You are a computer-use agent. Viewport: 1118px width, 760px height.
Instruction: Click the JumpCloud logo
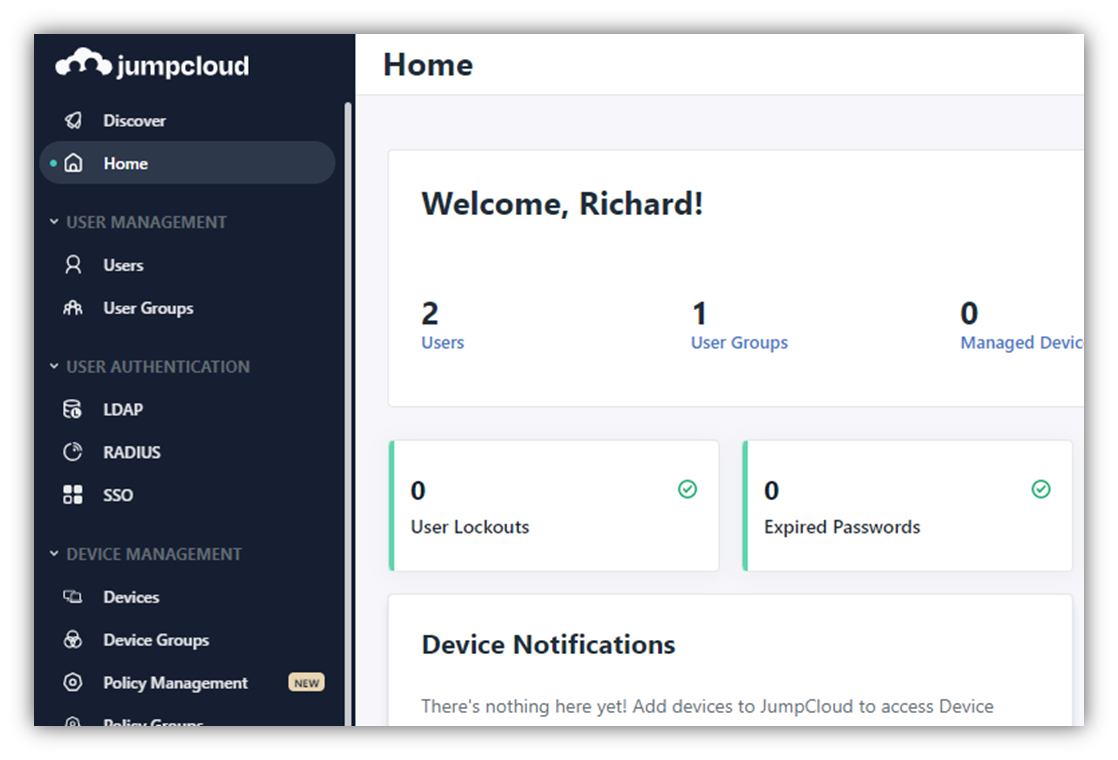(152, 66)
